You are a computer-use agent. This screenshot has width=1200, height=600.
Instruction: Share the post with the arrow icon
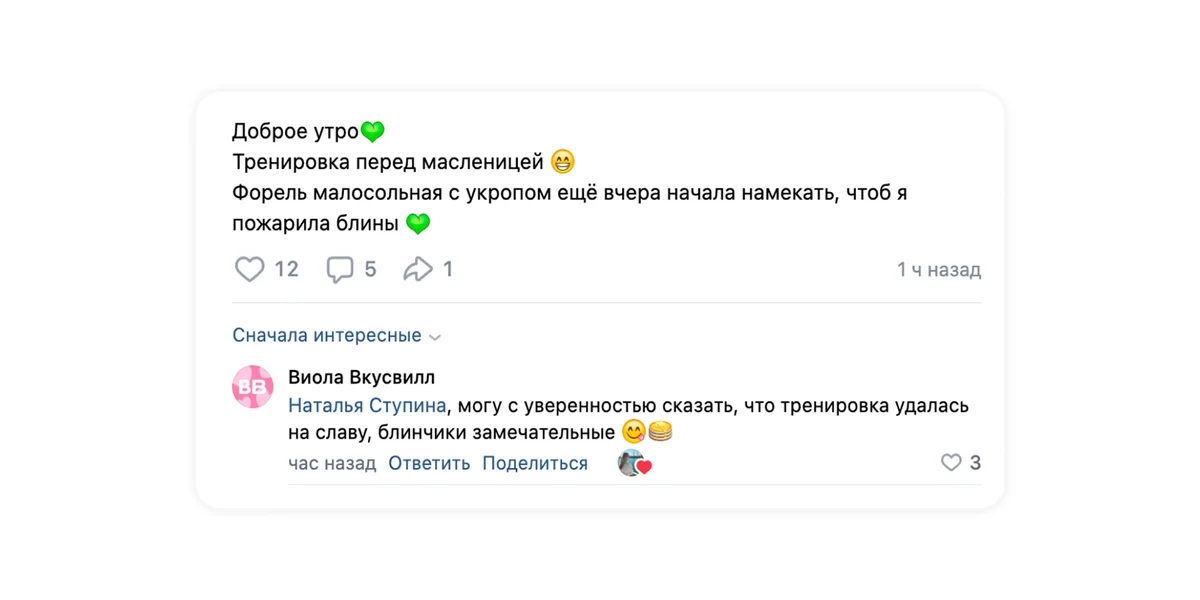pyautogui.click(x=419, y=268)
